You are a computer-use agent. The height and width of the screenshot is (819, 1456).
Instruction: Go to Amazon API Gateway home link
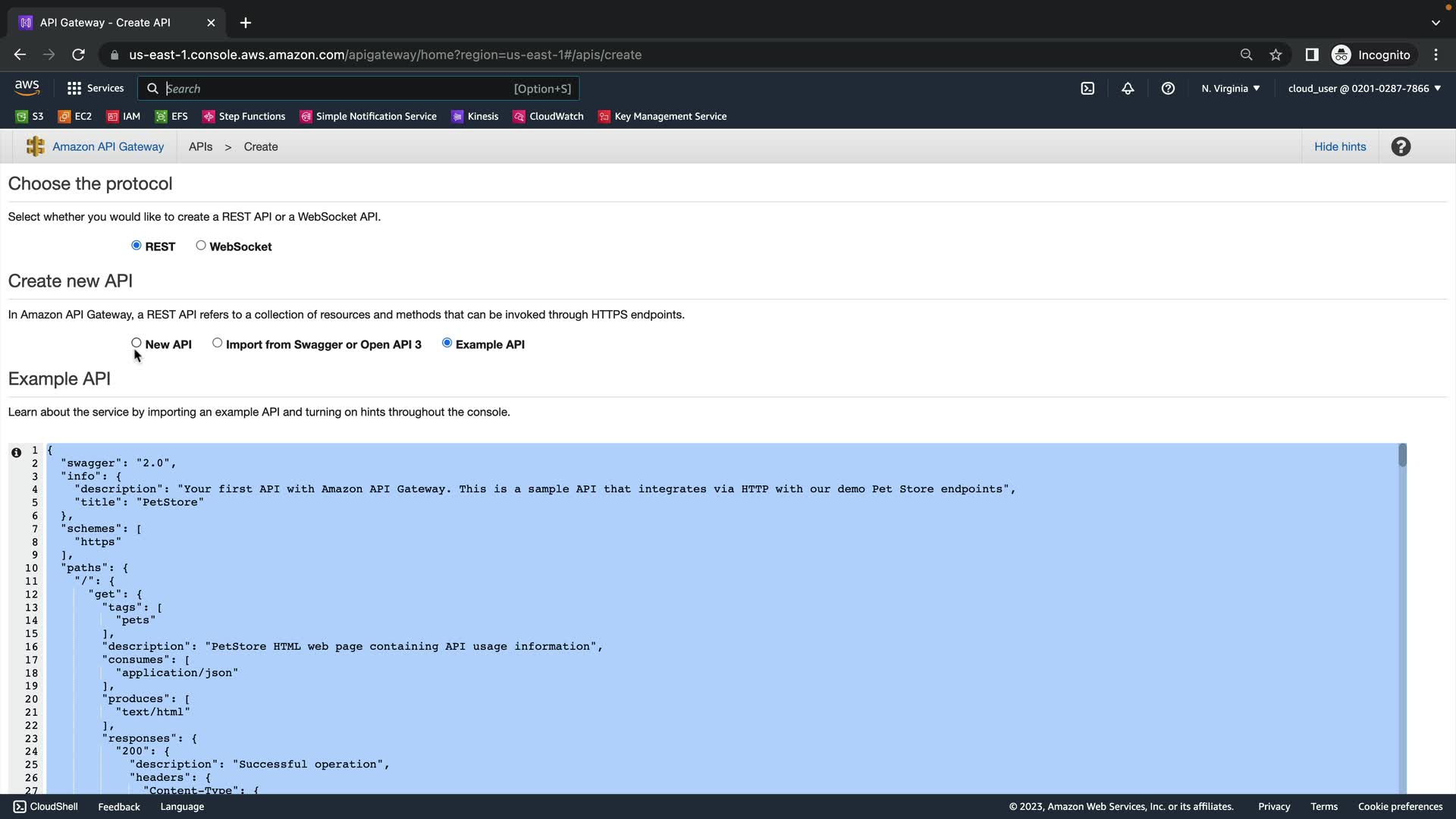pos(108,147)
